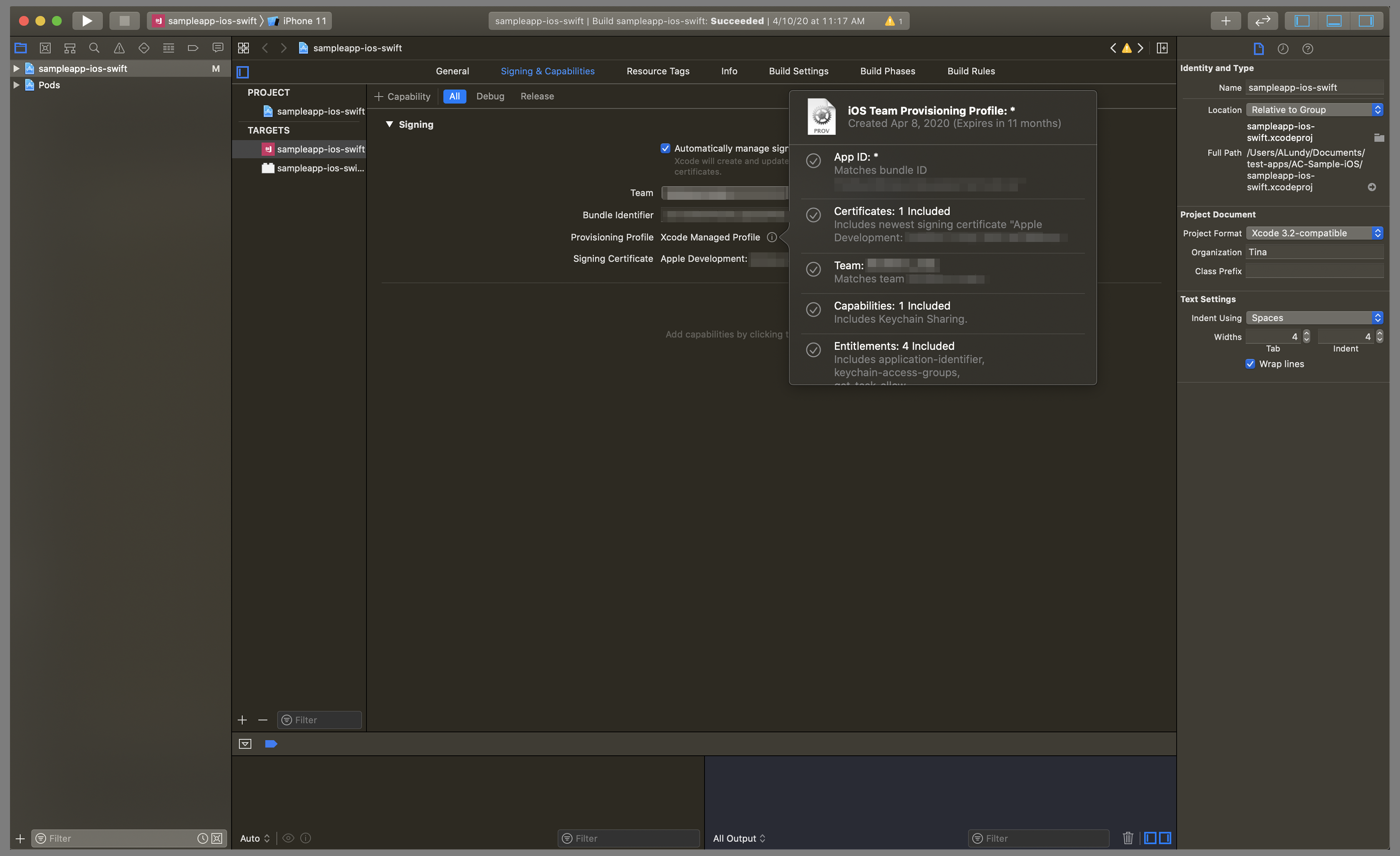Click the Release signing scope tab
The height and width of the screenshot is (856, 1400).
pos(537,96)
